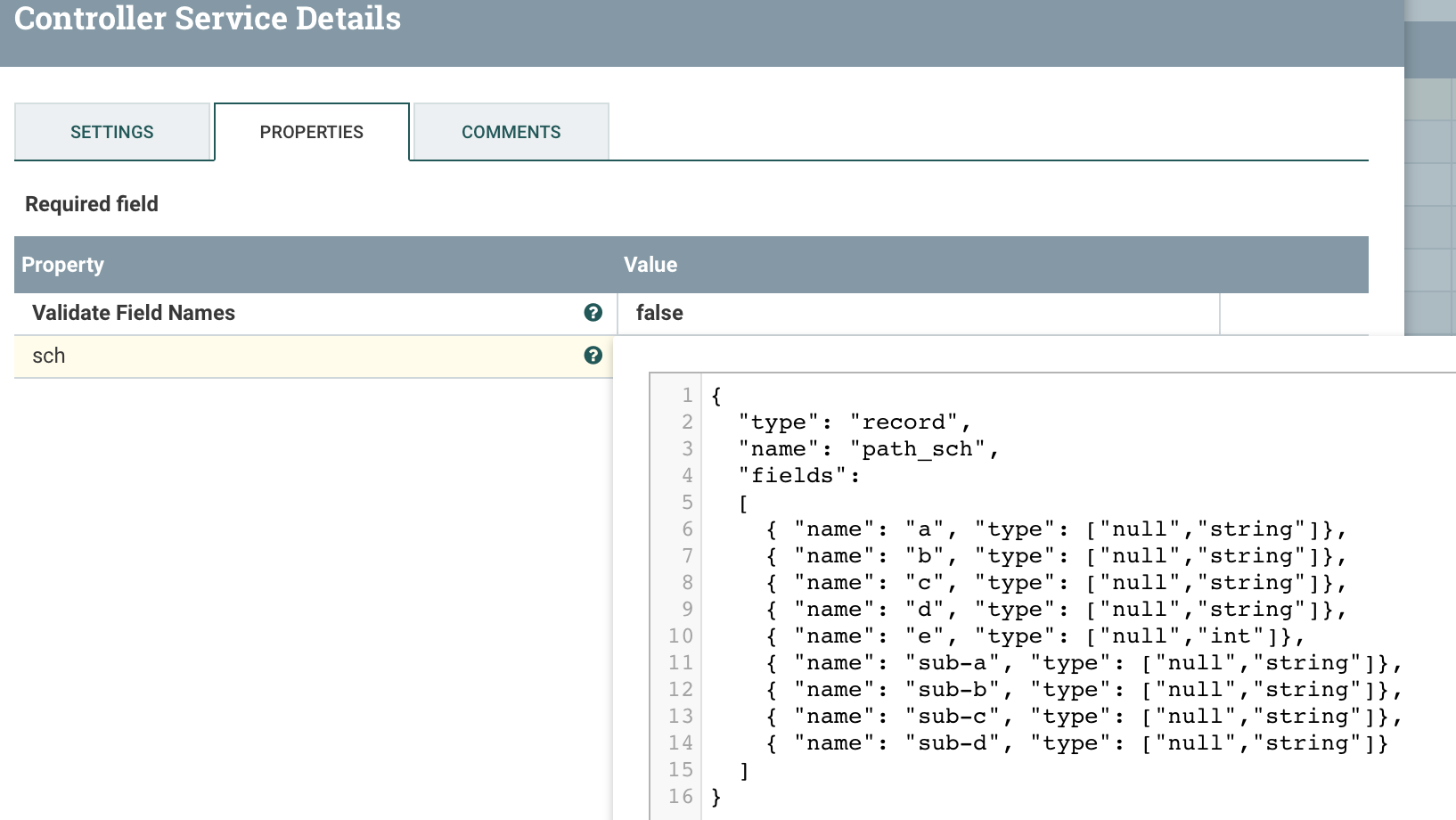This screenshot has height=820, width=1456.
Task: Open the SETTINGS tab
Action: coord(112,132)
